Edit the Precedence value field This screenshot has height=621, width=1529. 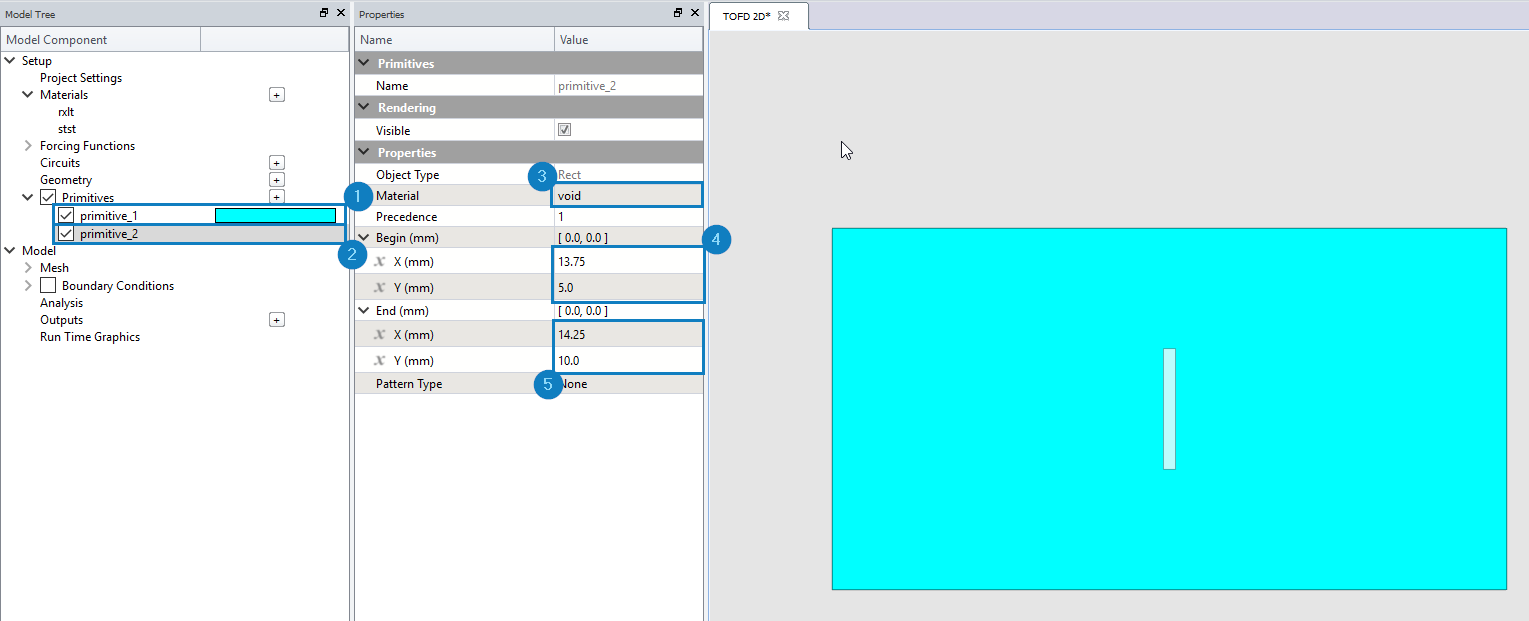coord(628,217)
